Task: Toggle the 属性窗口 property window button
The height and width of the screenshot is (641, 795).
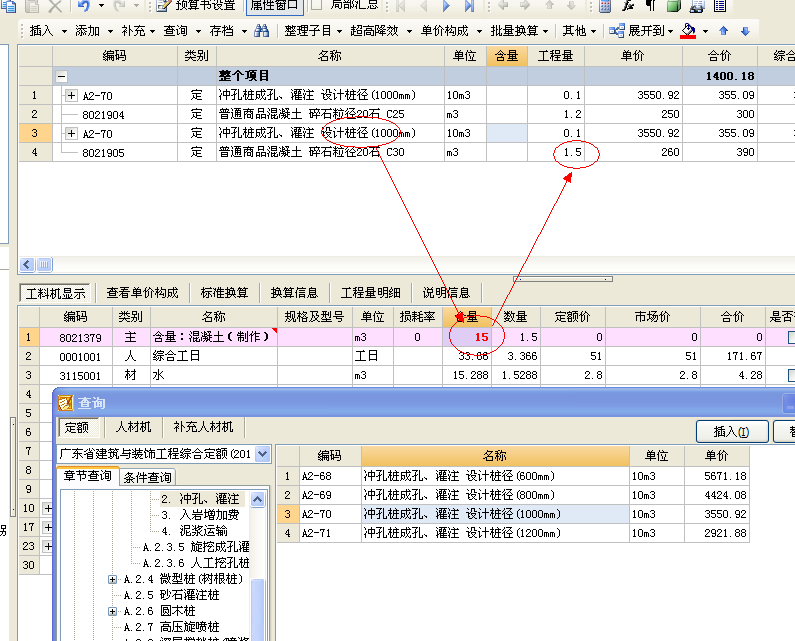Action: coord(274,6)
